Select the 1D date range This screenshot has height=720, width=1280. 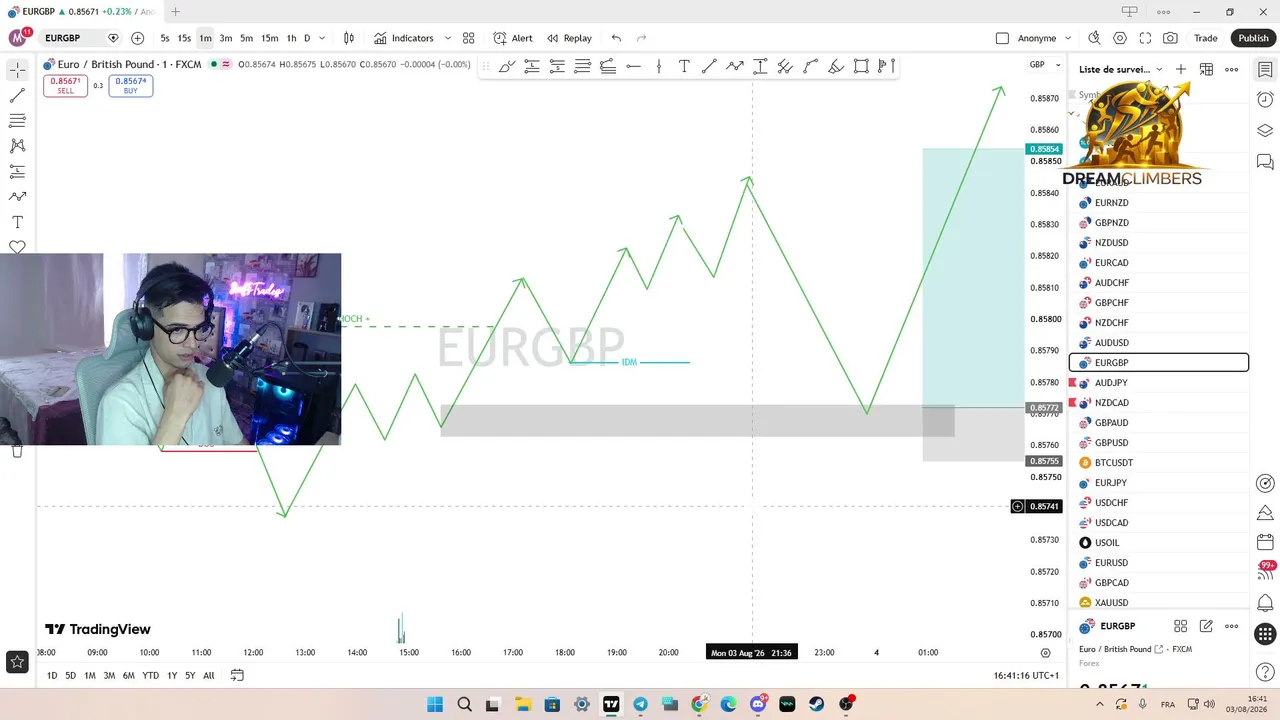pyautogui.click(x=52, y=676)
